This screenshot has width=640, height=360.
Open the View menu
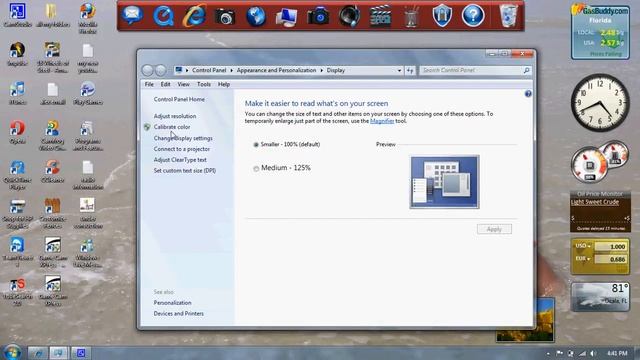tap(183, 84)
